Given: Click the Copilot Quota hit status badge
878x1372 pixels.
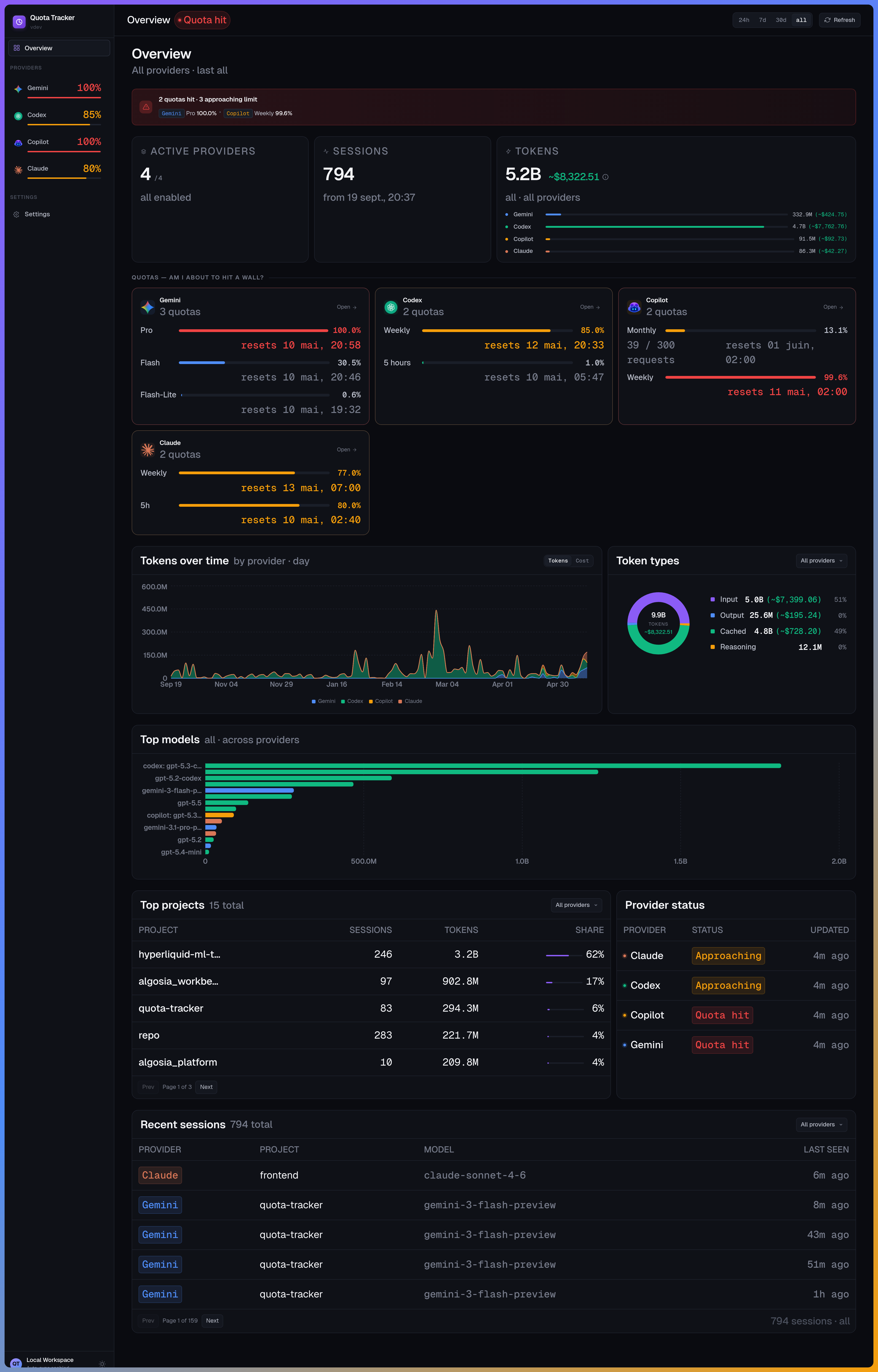Looking at the screenshot, I should (x=722, y=1015).
